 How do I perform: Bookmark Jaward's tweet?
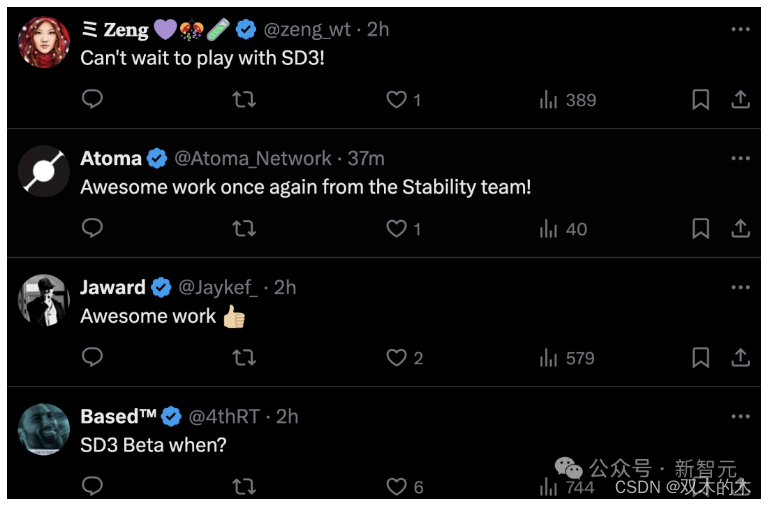pos(701,358)
